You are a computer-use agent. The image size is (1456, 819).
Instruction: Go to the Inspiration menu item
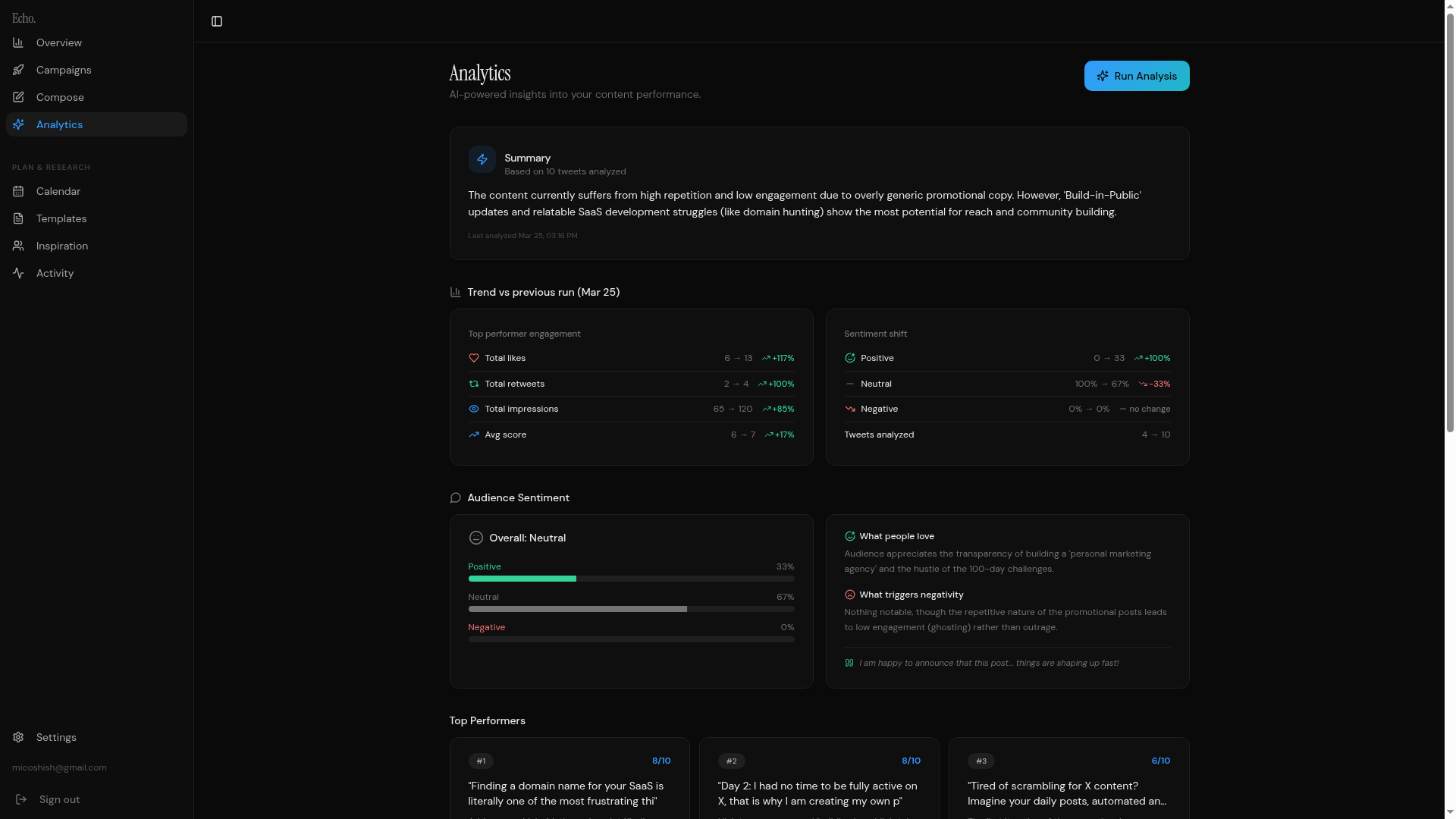61,246
